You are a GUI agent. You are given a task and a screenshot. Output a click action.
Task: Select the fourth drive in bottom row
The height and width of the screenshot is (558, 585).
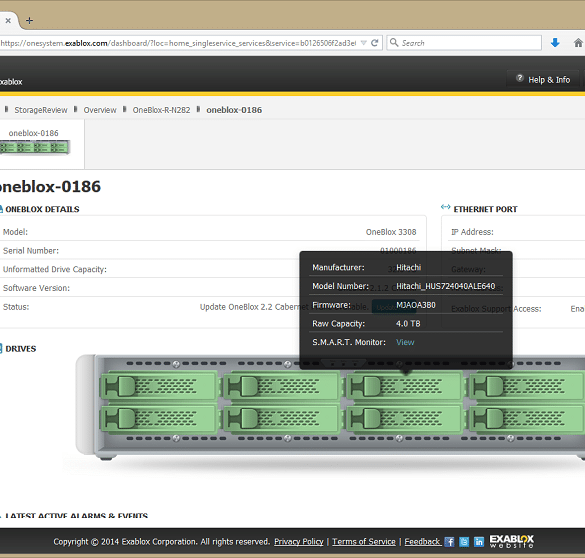tap(527, 418)
